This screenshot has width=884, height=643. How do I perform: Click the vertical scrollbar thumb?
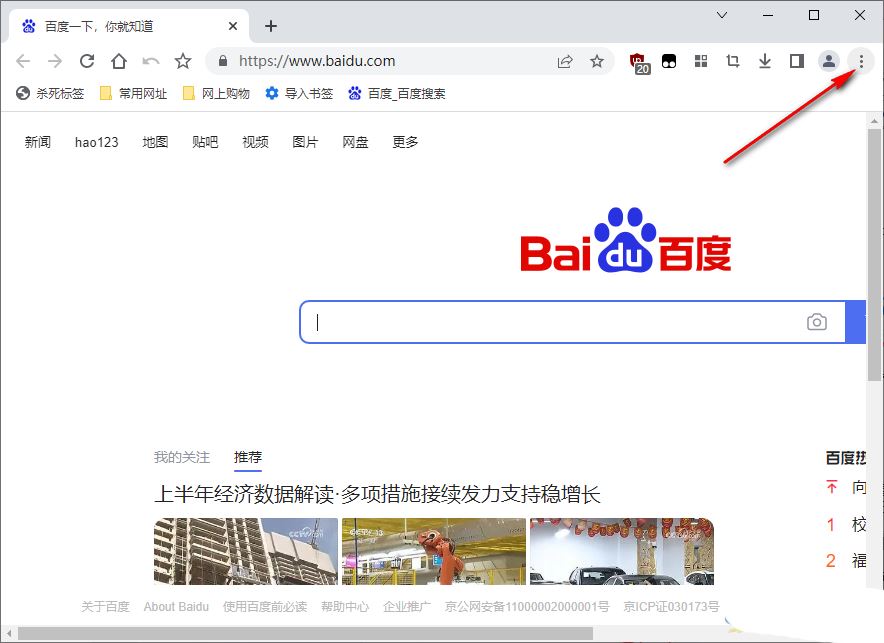point(874,250)
